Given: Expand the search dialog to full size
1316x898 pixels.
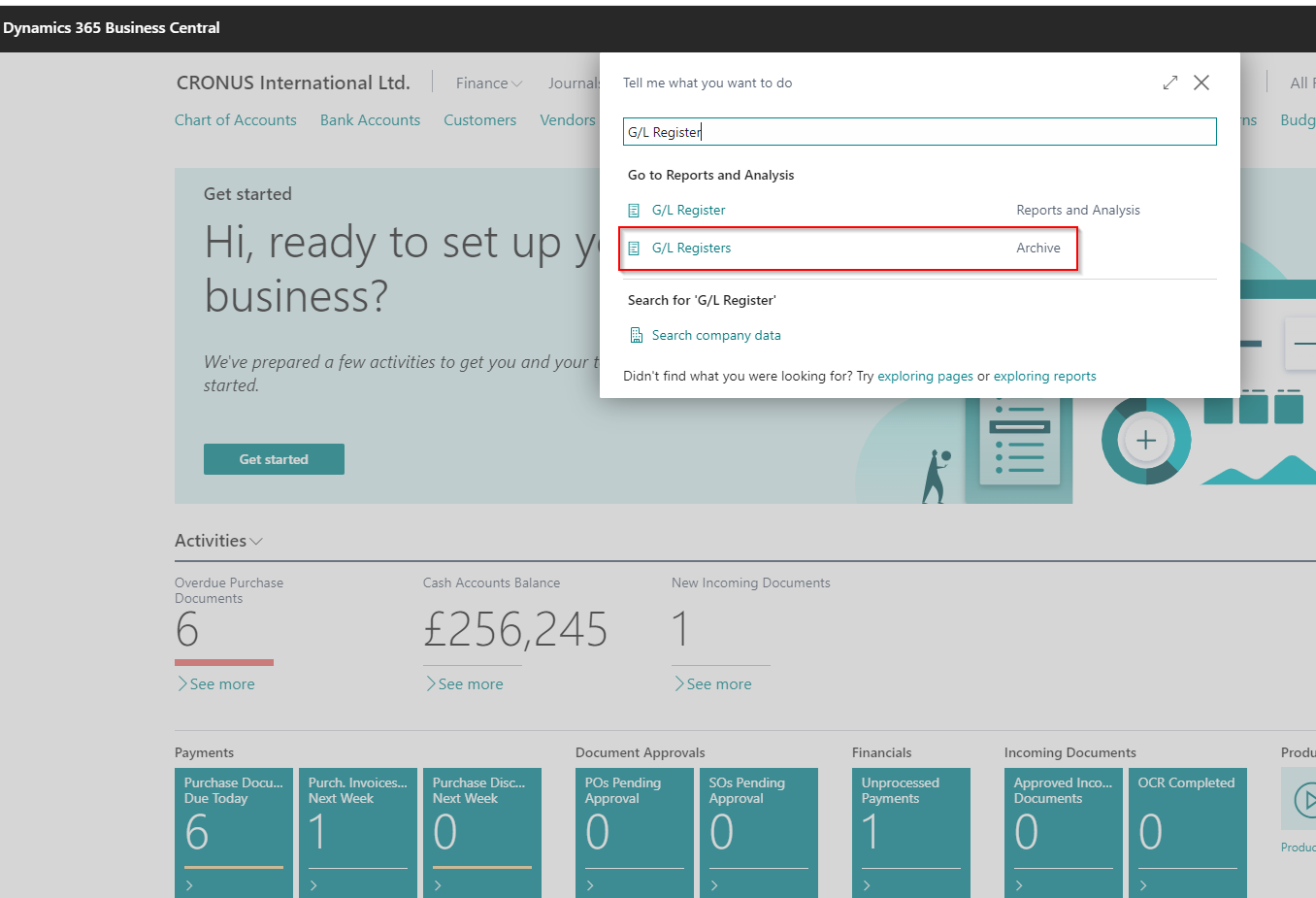Looking at the screenshot, I should (1170, 83).
